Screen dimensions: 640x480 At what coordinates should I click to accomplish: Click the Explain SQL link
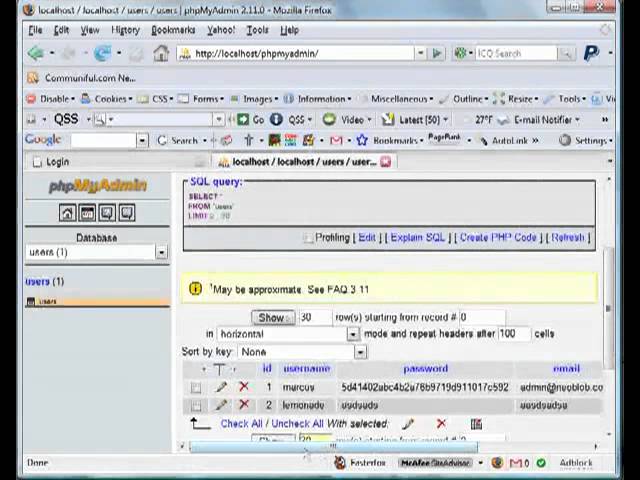(418, 238)
